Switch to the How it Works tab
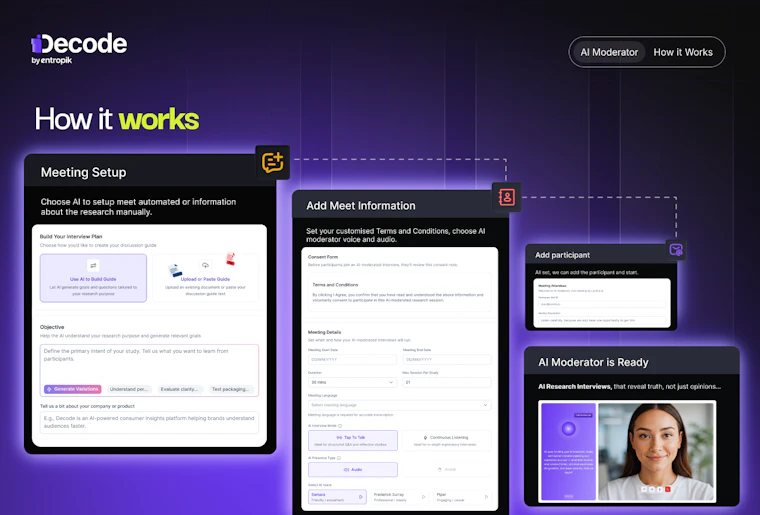The width and height of the screenshot is (760, 515). click(683, 52)
